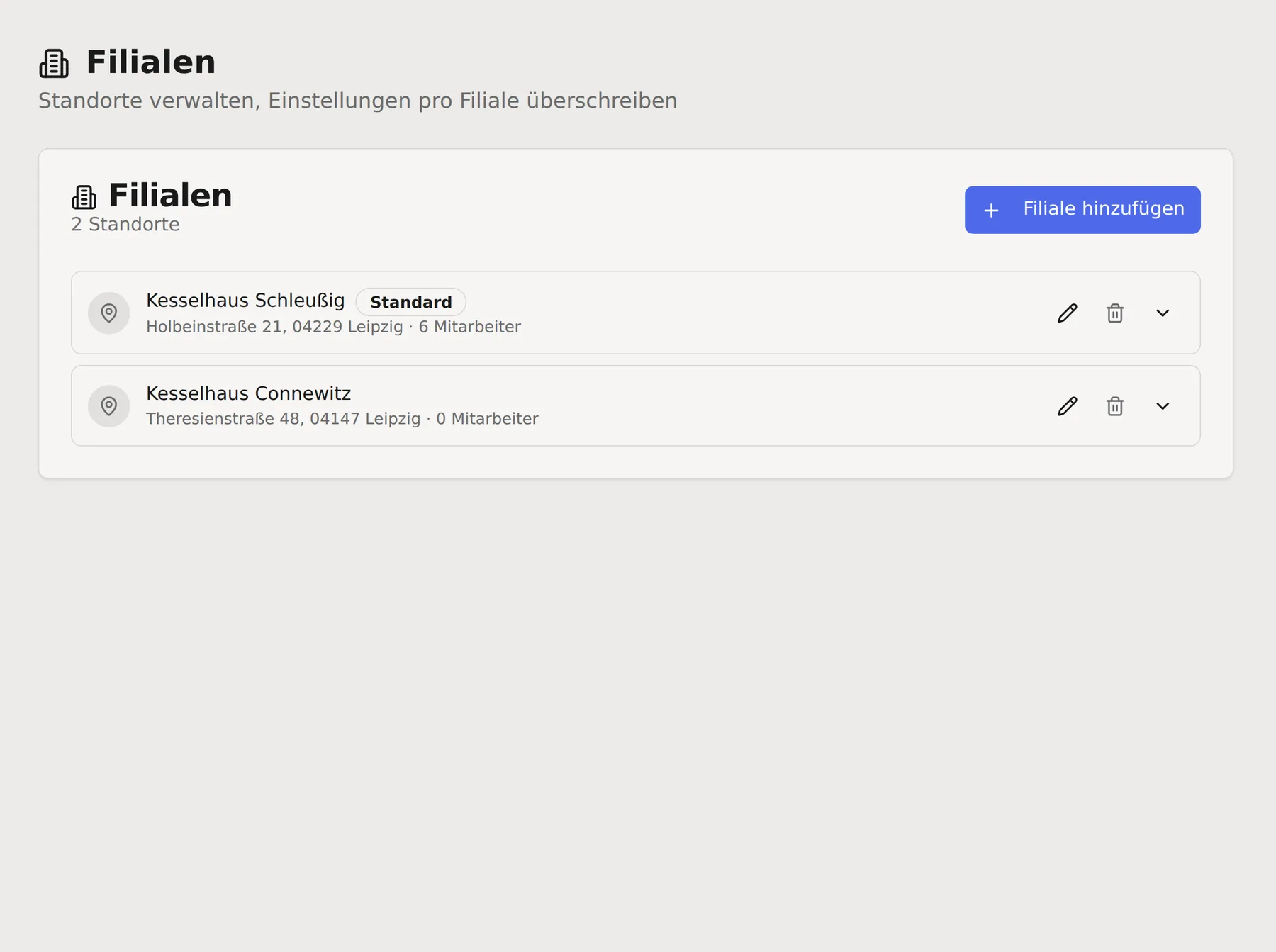Click the Standard badge on Kesselhaus Schleußig

[x=411, y=302]
